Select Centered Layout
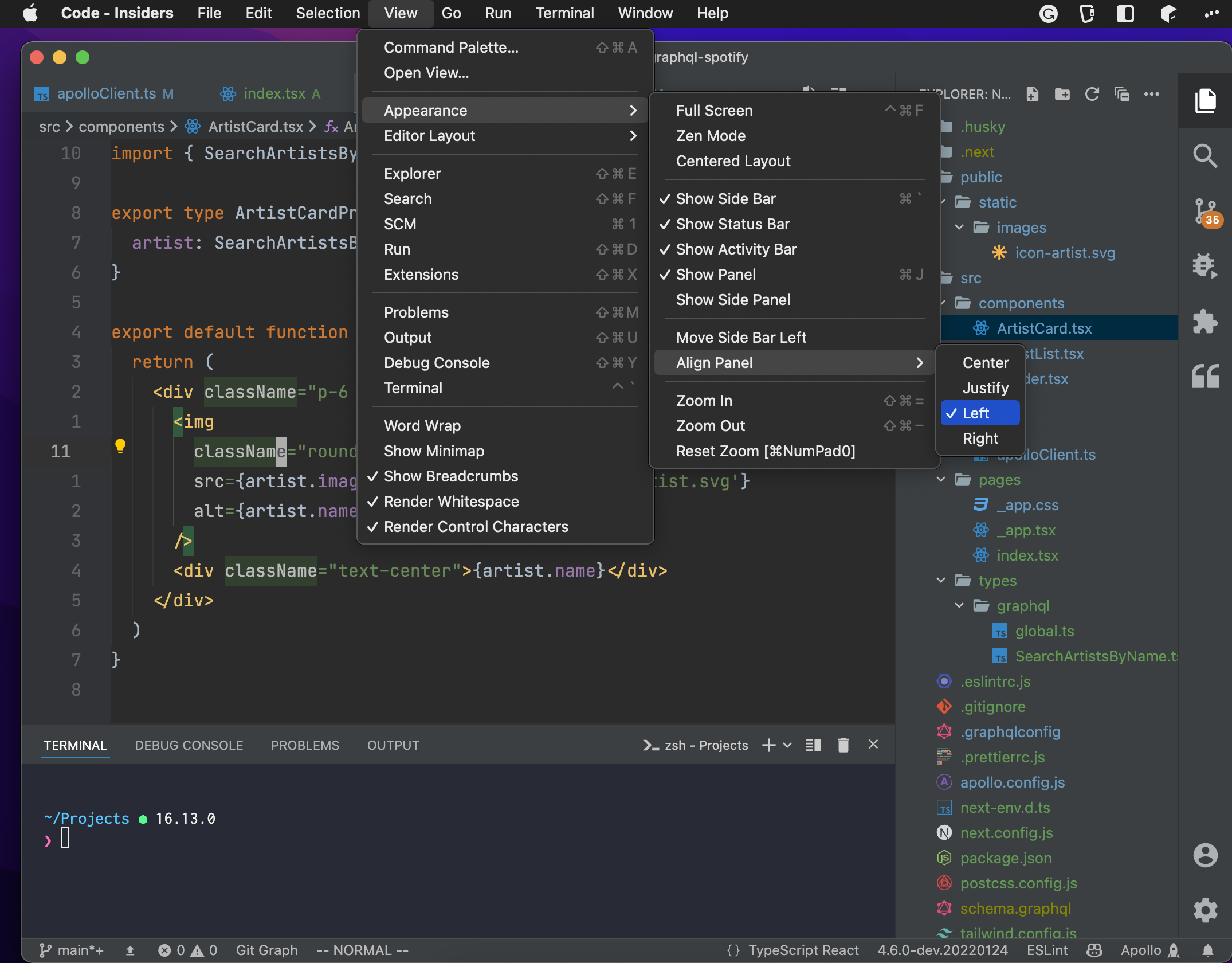 coord(733,161)
